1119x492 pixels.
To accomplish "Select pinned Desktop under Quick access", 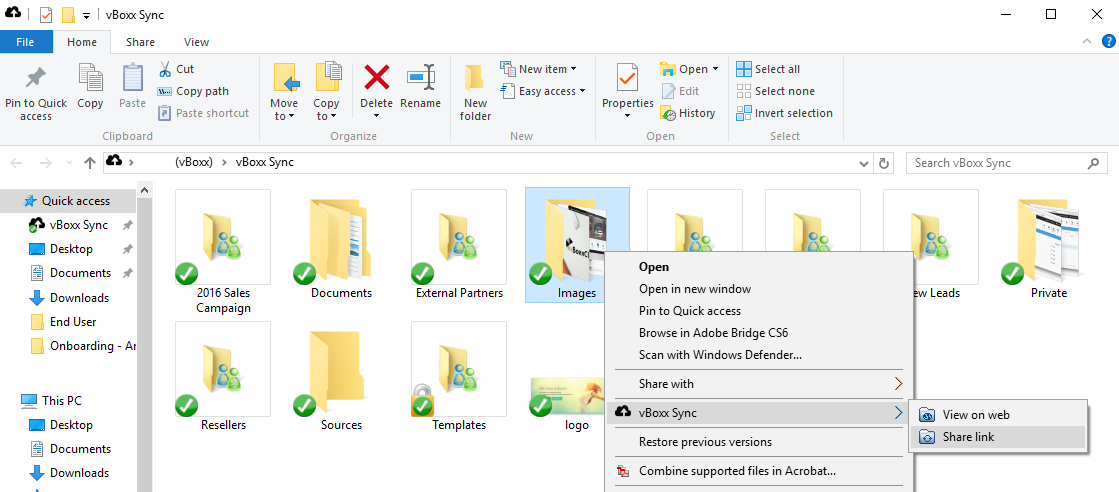I will click(x=71, y=248).
